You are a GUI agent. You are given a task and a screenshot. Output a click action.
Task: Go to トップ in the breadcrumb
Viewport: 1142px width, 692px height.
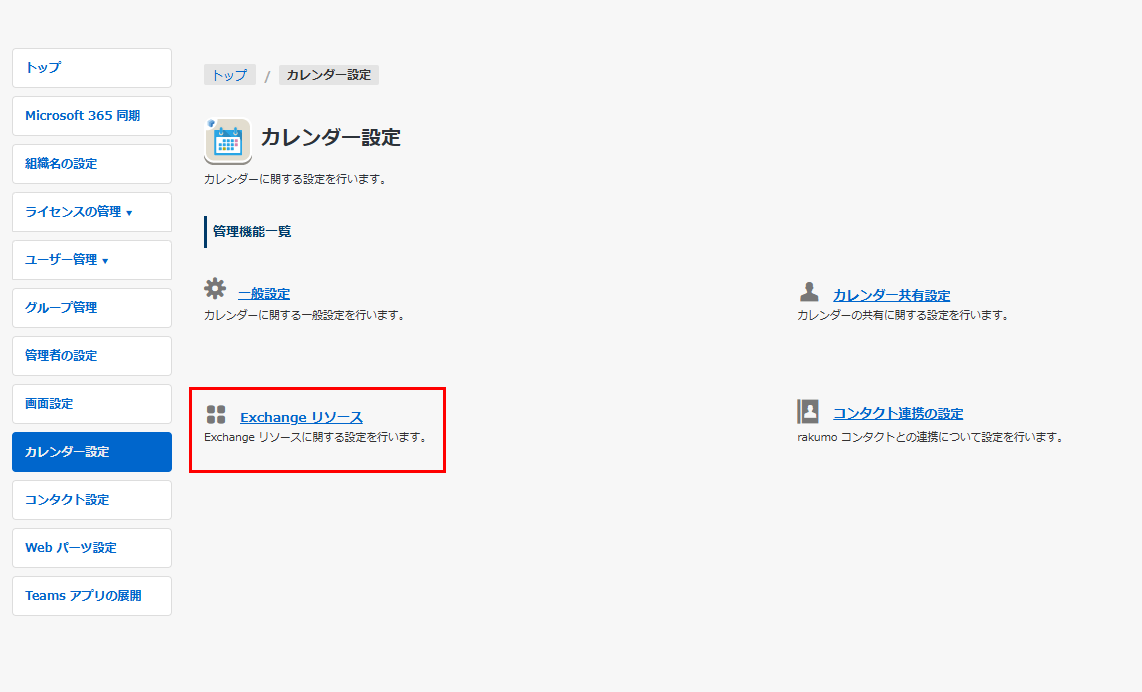pyautogui.click(x=229, y=75)
